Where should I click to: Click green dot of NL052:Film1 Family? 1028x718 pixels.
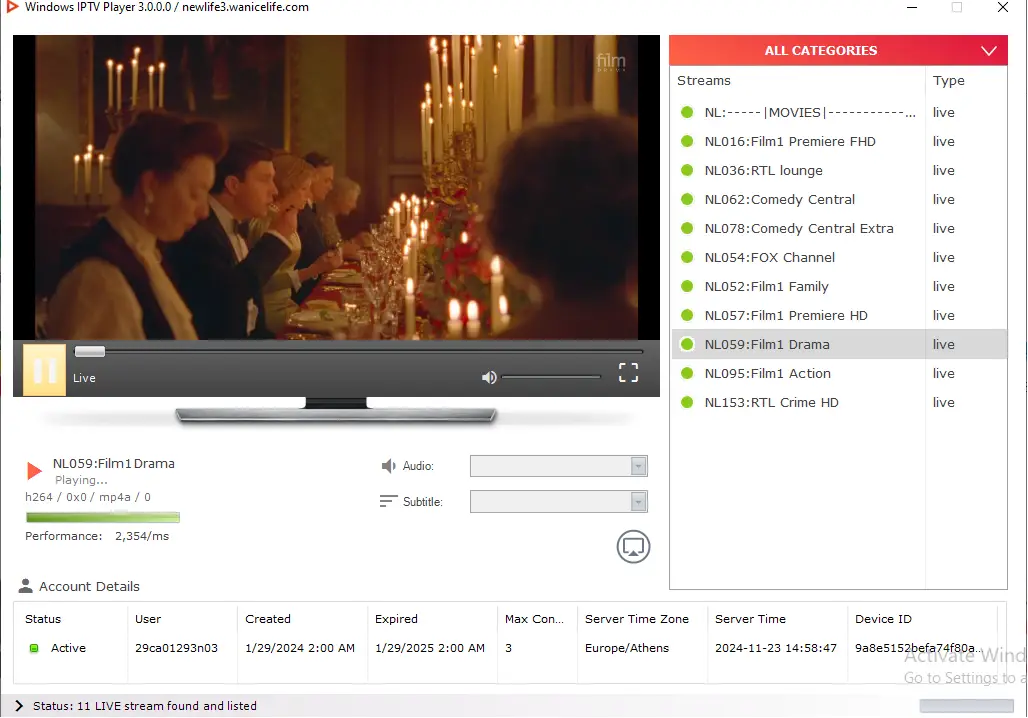pyautogui.click(x=687, y=286)
